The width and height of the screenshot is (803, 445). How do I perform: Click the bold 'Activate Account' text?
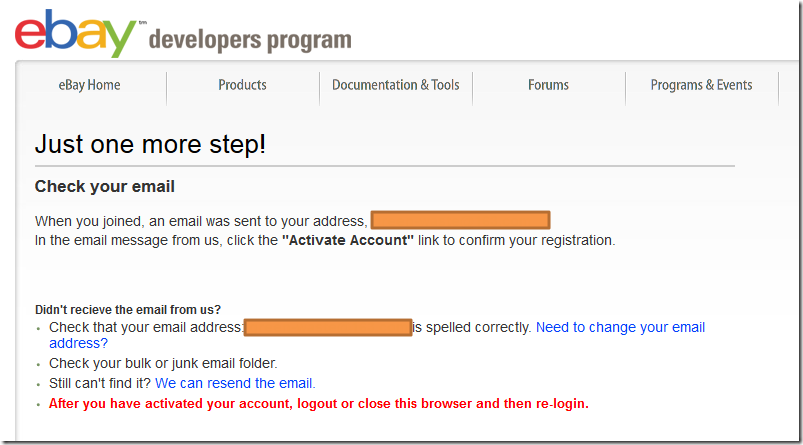(348, 240)
